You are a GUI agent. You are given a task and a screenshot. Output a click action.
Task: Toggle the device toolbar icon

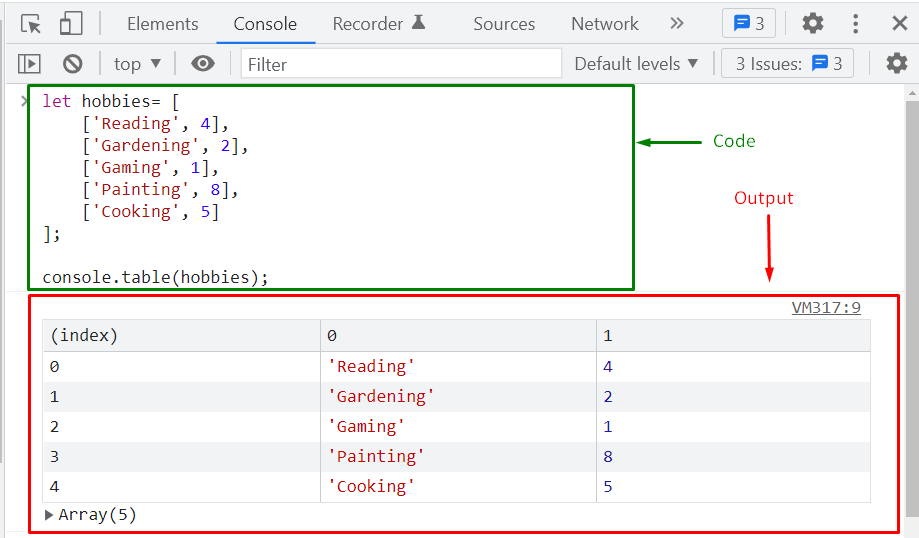point(71,24)
